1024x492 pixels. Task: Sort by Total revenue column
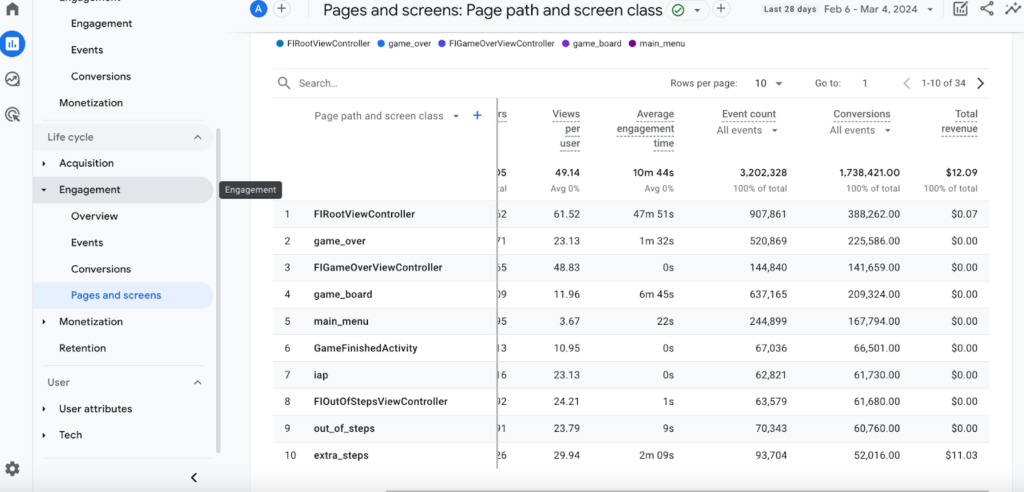(959, 122)
